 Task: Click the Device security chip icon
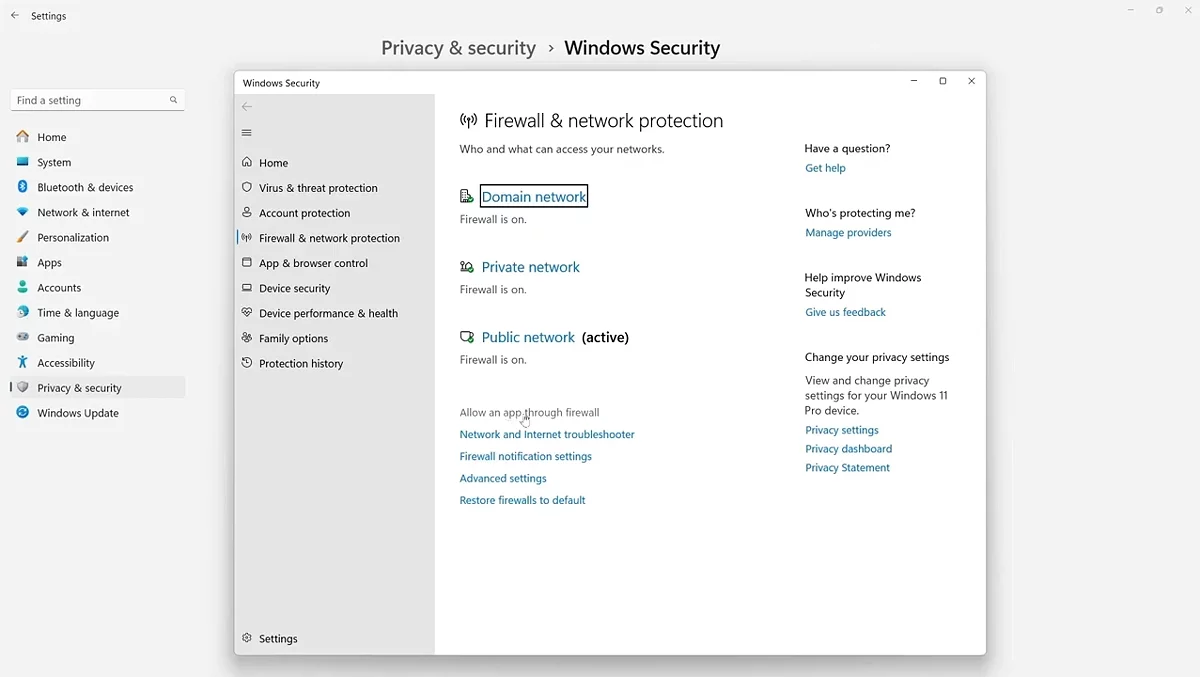[247, 288]
